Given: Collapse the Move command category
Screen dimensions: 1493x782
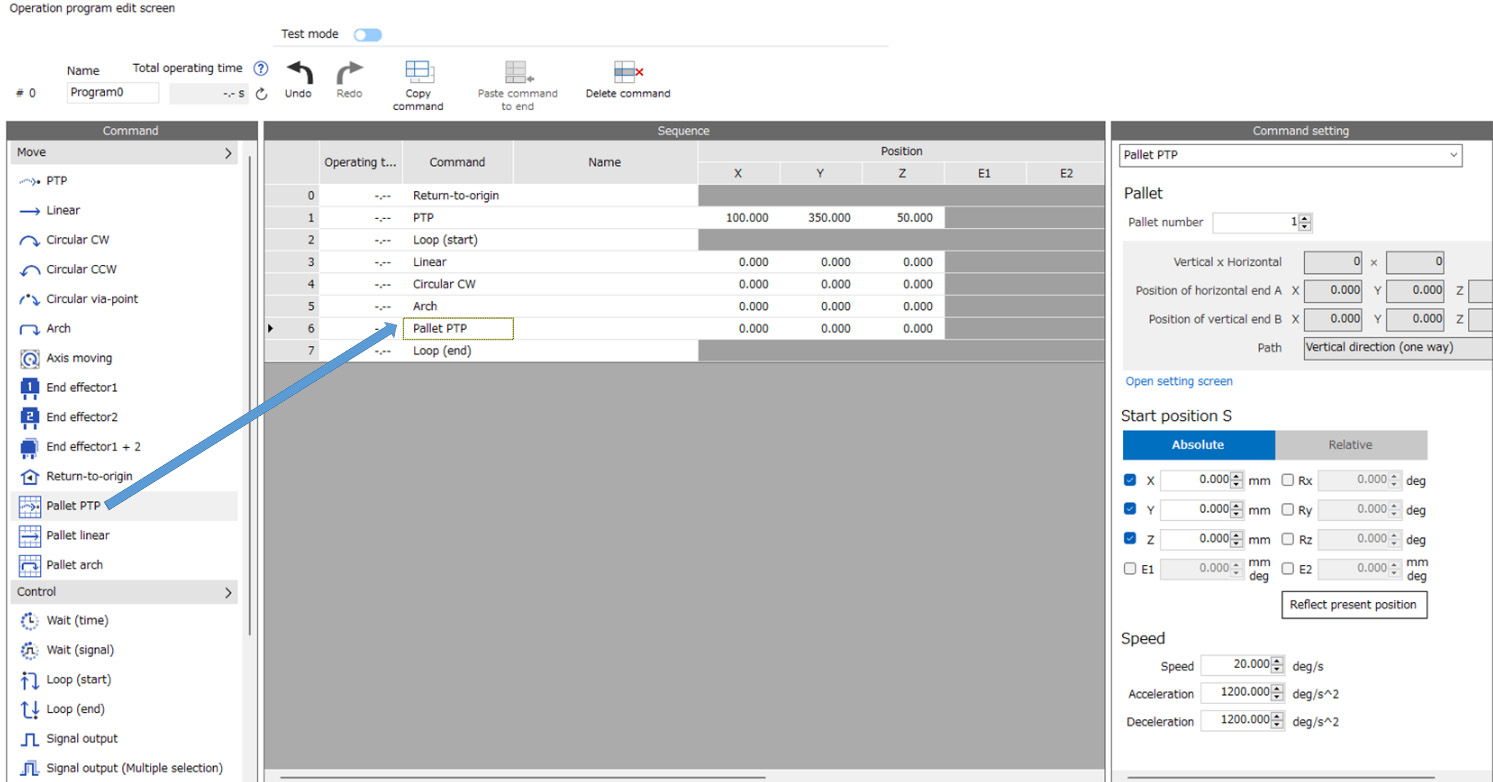Looking at the screenshot, I should coord(228,153).
